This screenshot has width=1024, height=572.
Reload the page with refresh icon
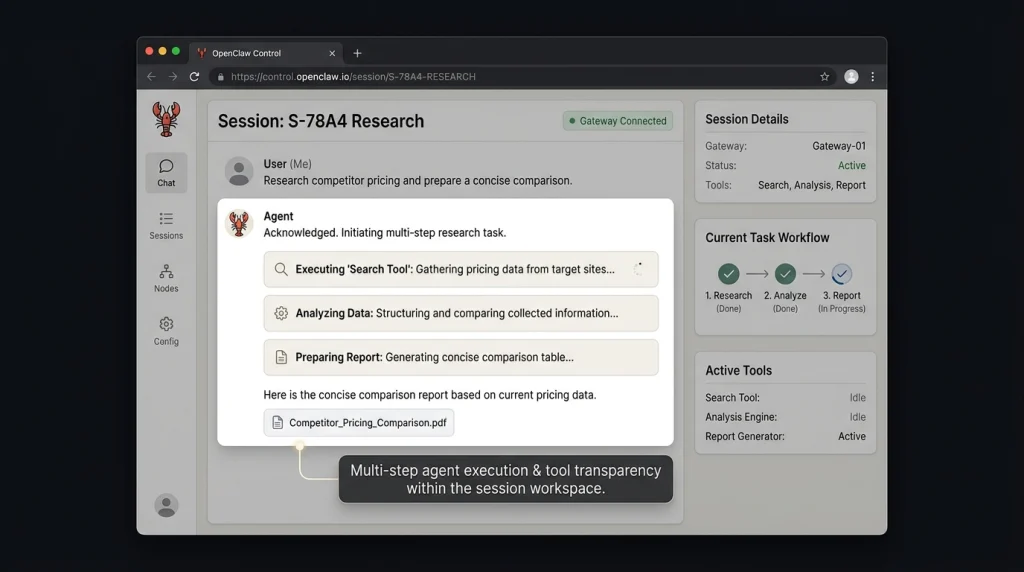tap(194, 76)
